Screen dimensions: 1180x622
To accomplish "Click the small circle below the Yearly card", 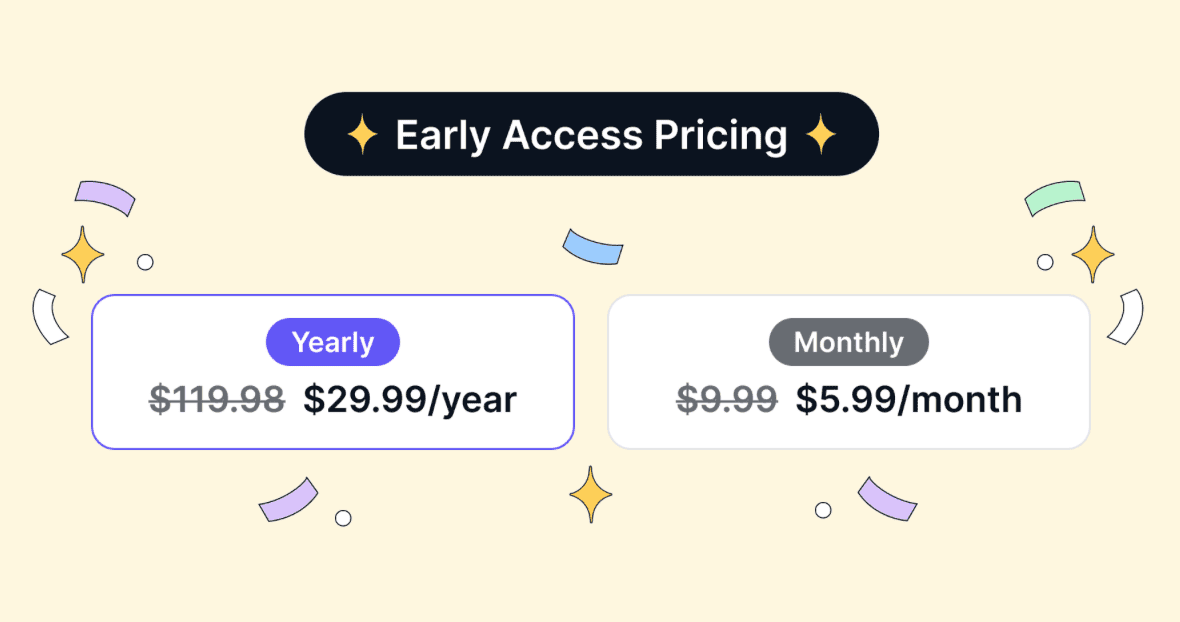I will click(343, 518).
